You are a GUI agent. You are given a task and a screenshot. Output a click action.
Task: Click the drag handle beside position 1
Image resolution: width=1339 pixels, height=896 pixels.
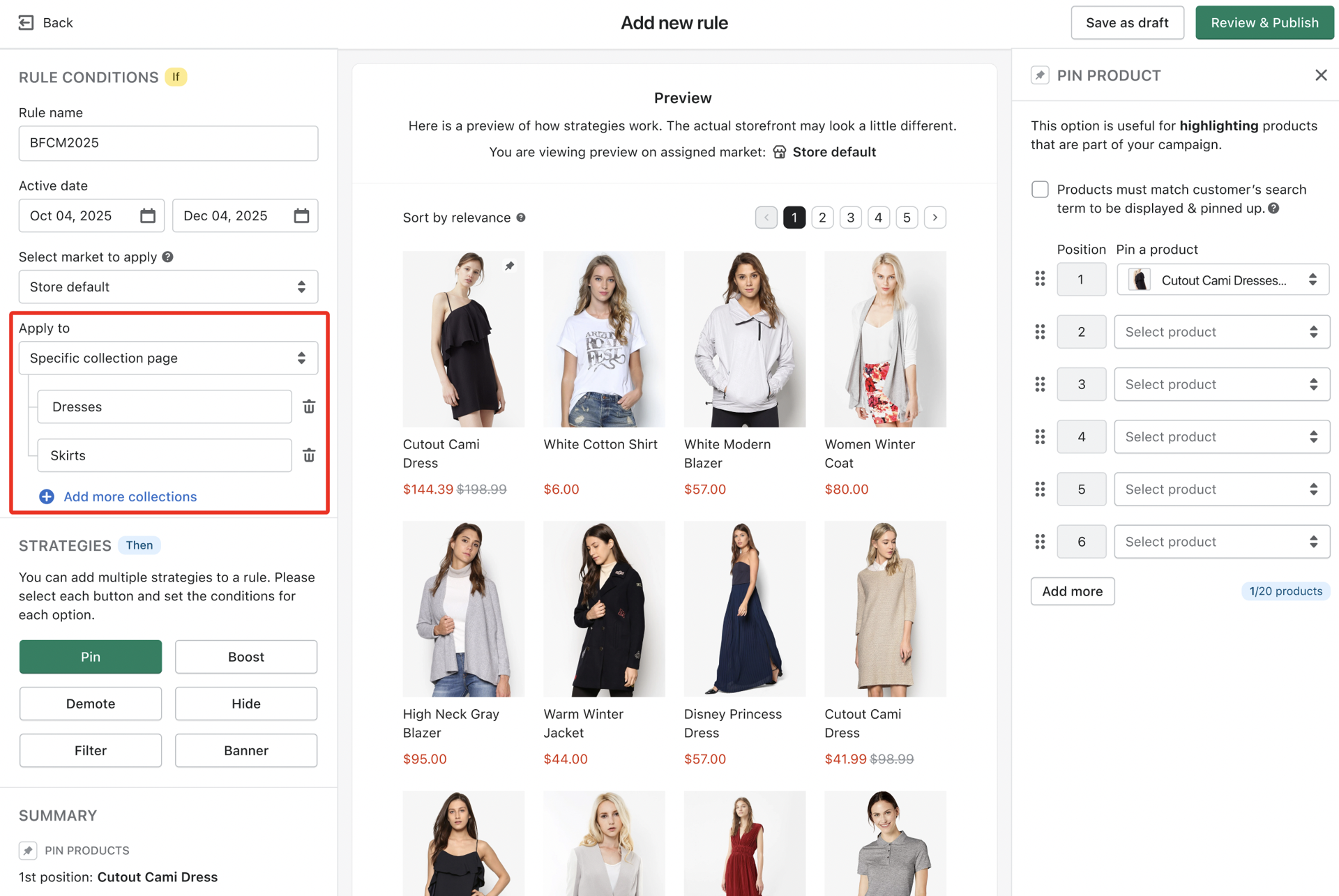1040,279
